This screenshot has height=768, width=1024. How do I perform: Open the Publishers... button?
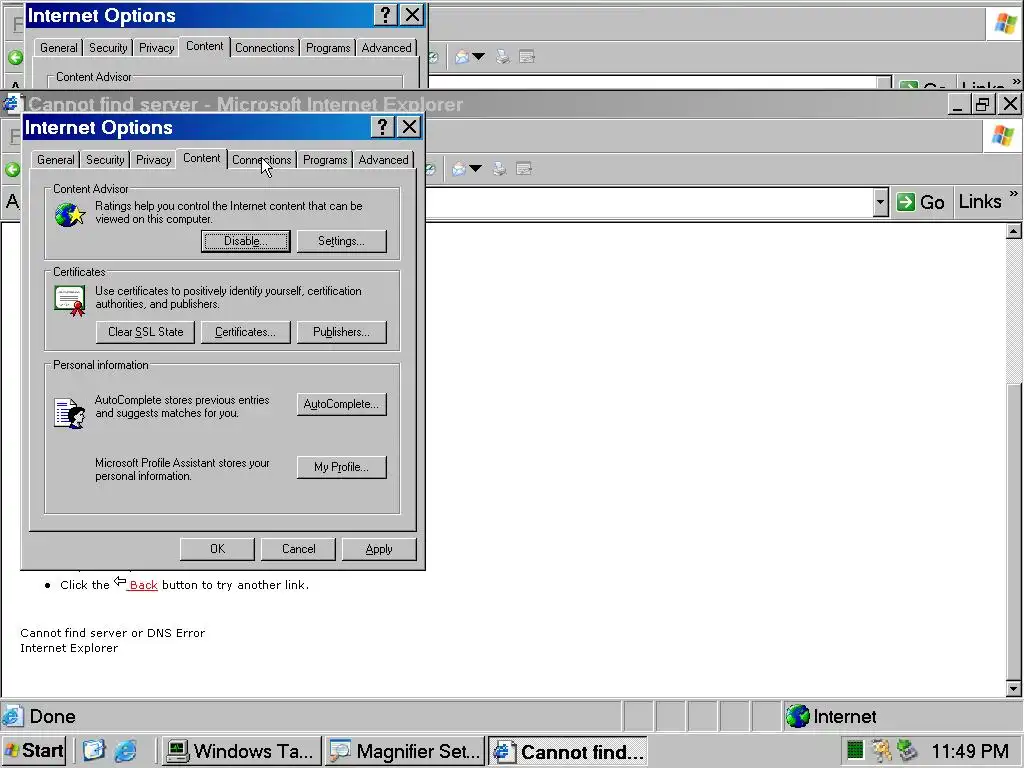tap(342, 332)
